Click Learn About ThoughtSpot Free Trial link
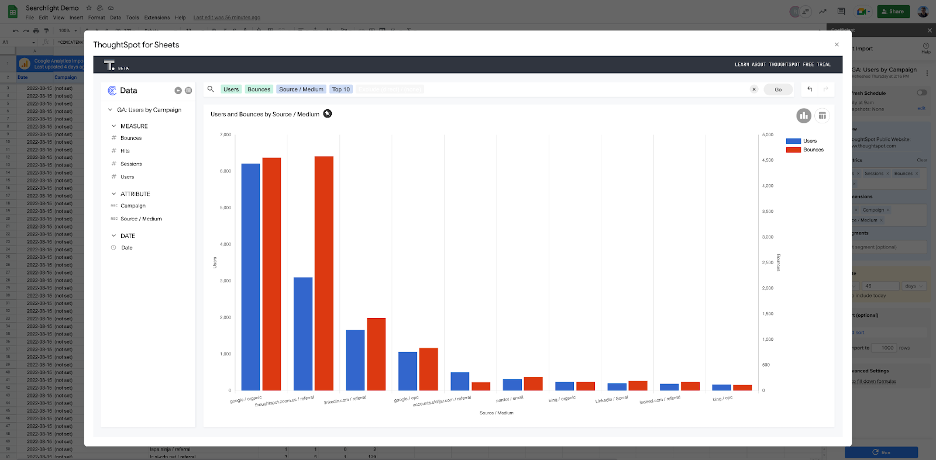 [x=785, y=64]
